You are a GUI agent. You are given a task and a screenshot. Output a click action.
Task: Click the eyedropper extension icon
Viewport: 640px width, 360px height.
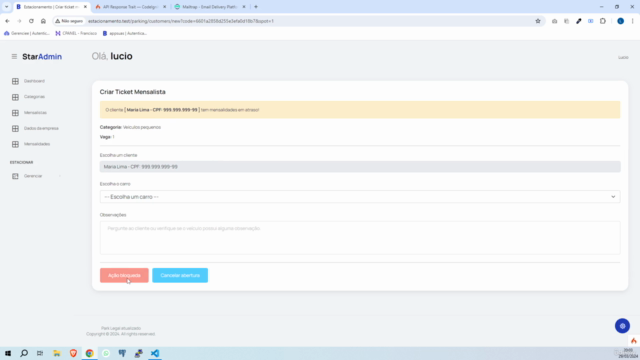[x=578, y=21]
